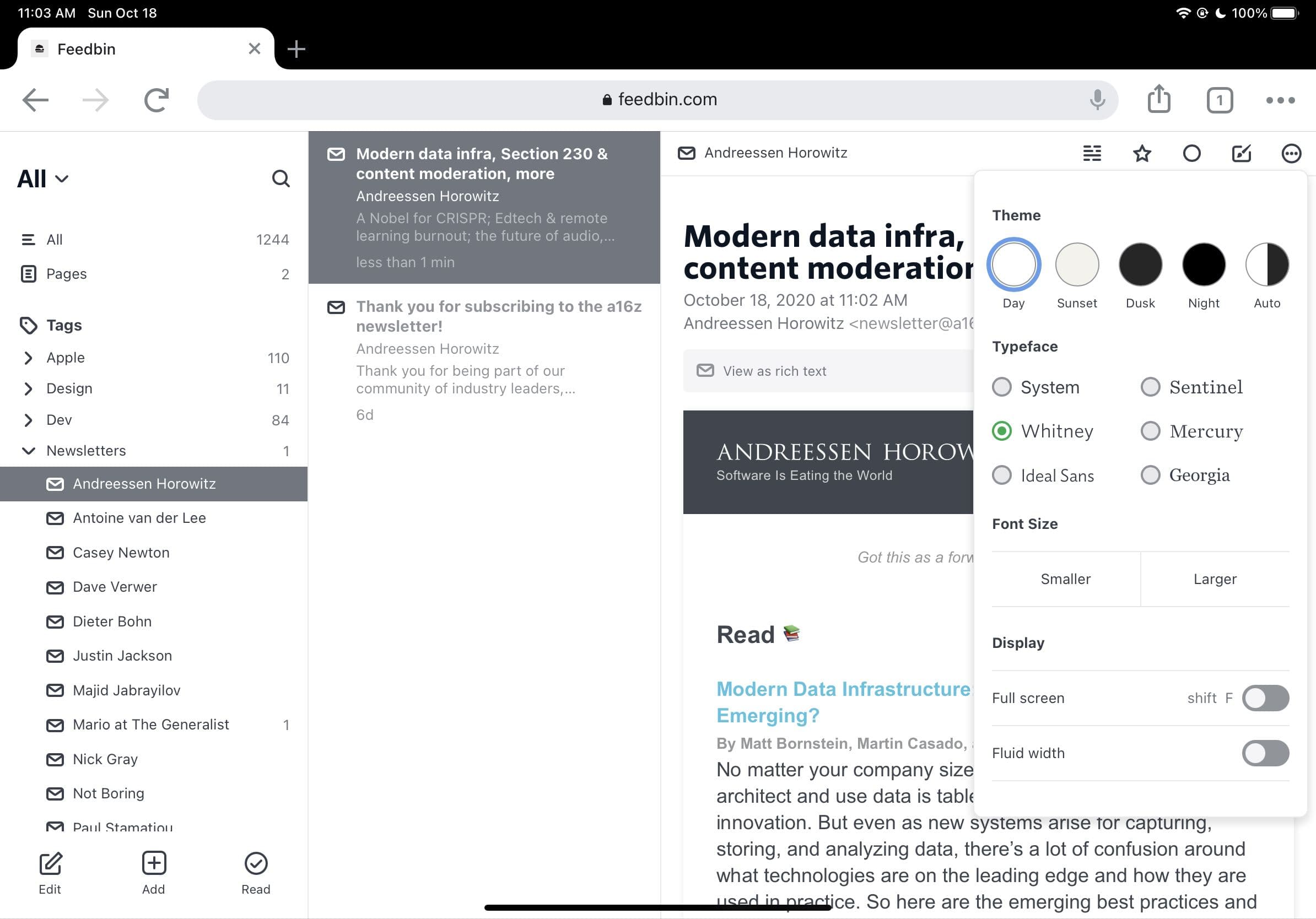Viewport: 1316px width, 919px height.
Task: Open the Thank you for subscribing entry
Action: click(484, 360)
